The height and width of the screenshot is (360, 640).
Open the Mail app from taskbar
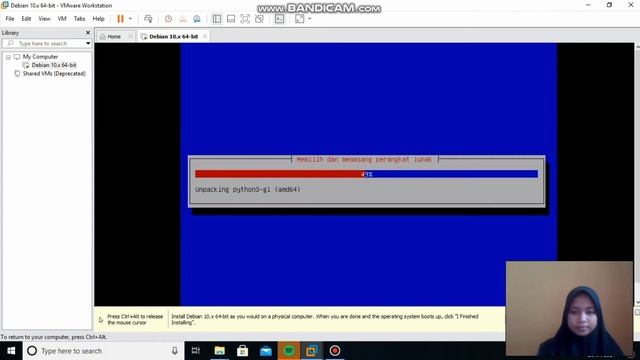point(266,351)
